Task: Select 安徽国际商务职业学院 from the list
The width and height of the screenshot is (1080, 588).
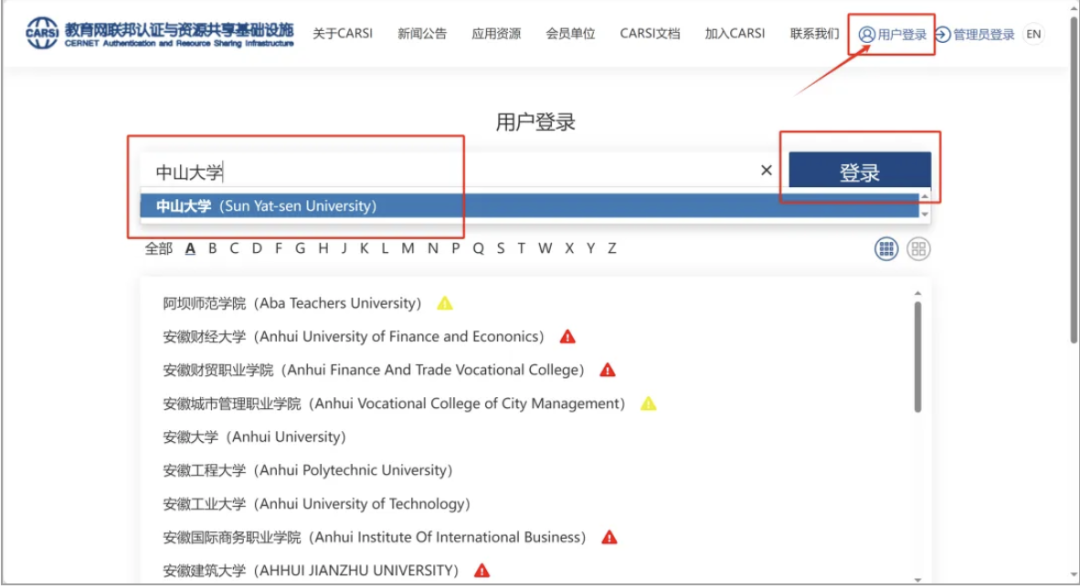Action: [x=374, y=537]
